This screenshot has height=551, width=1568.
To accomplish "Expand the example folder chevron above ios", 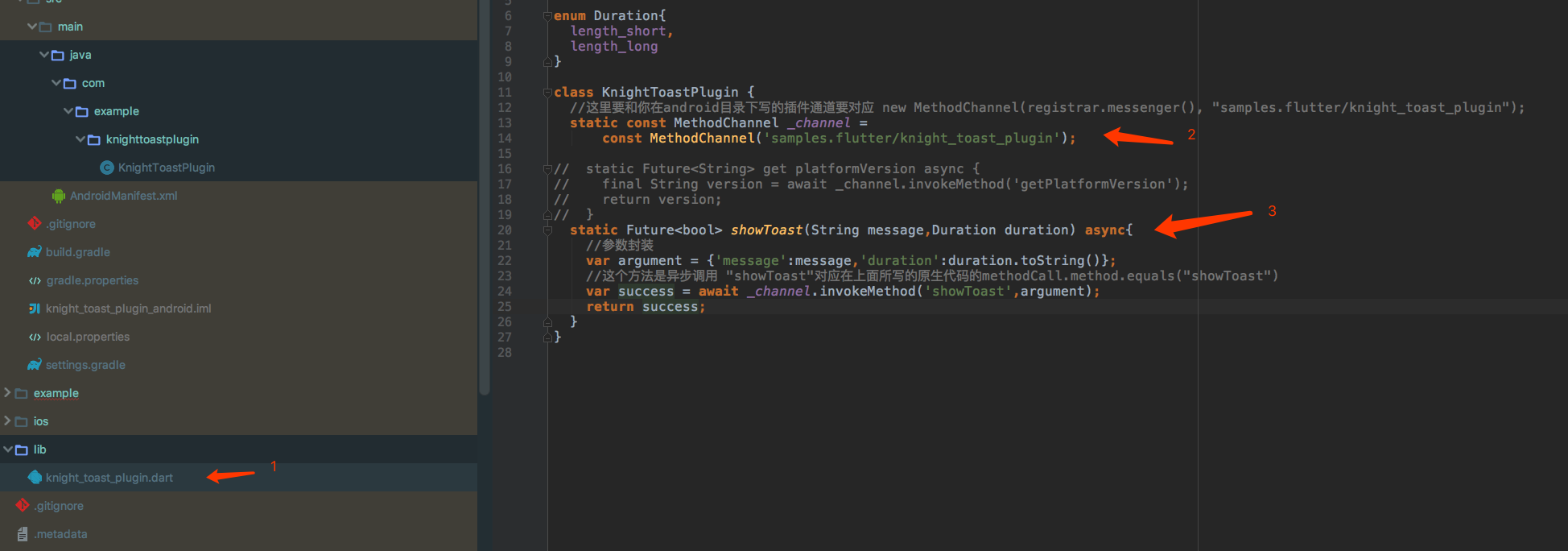I will [x=7, y=393].
